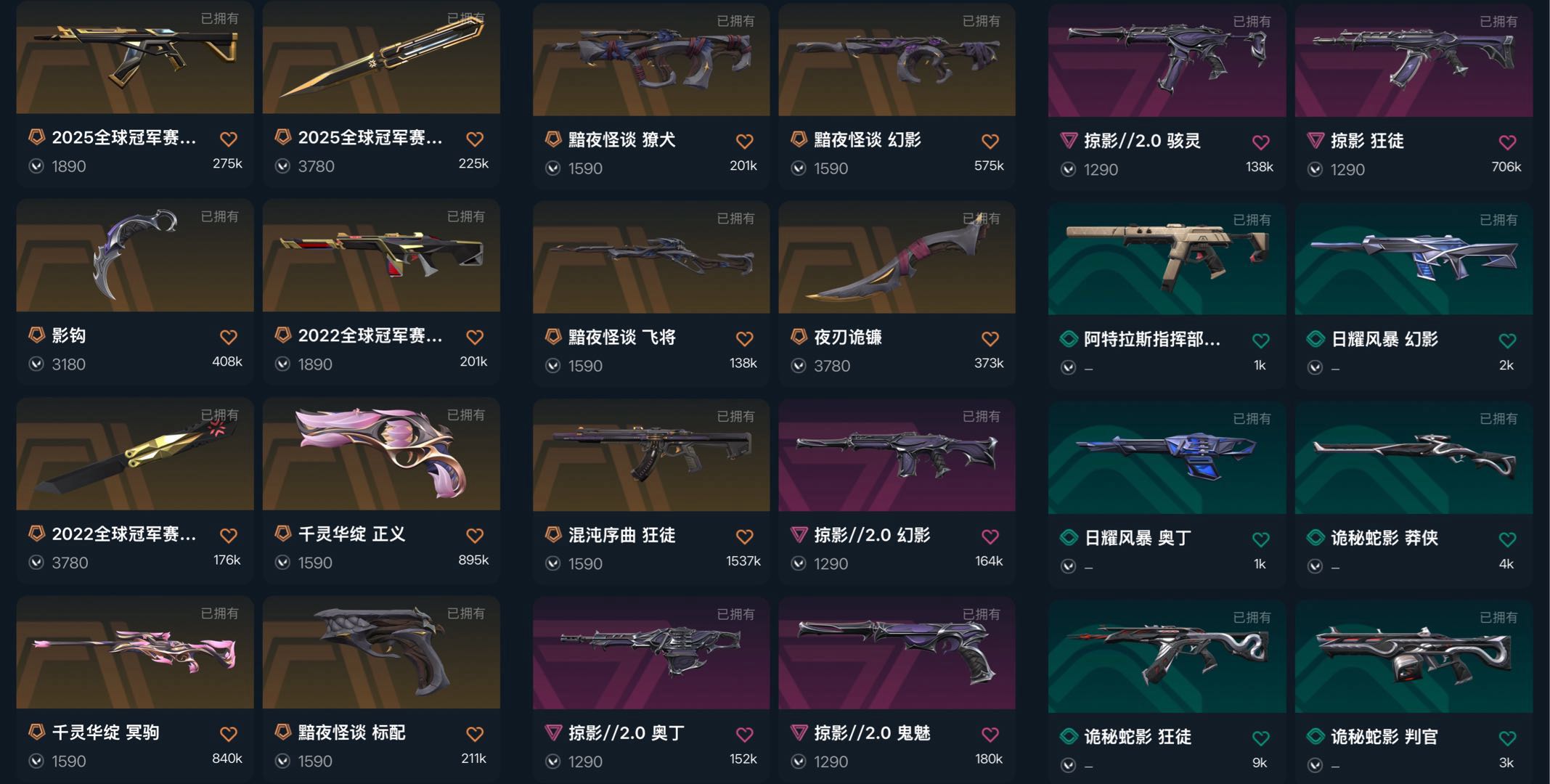Click heart icon for 夜刃诡镰

pos(990,339)
